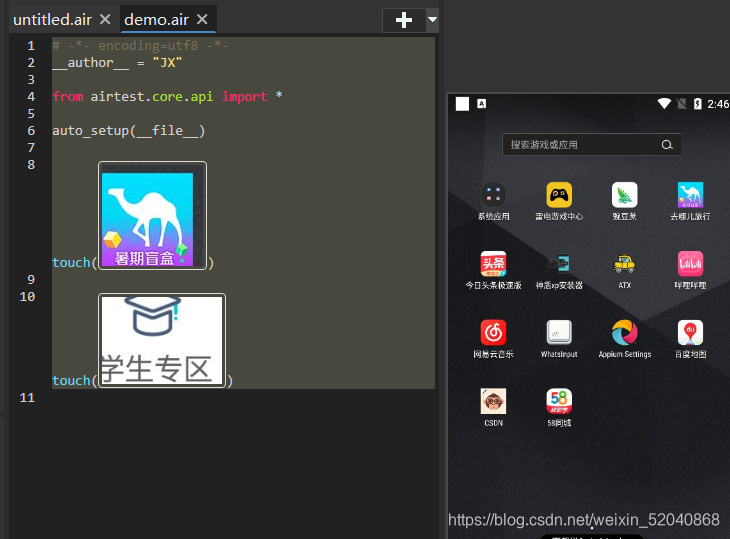Launch 百度地图 app icon
730x539 pixels.
[x=690, y=333]
